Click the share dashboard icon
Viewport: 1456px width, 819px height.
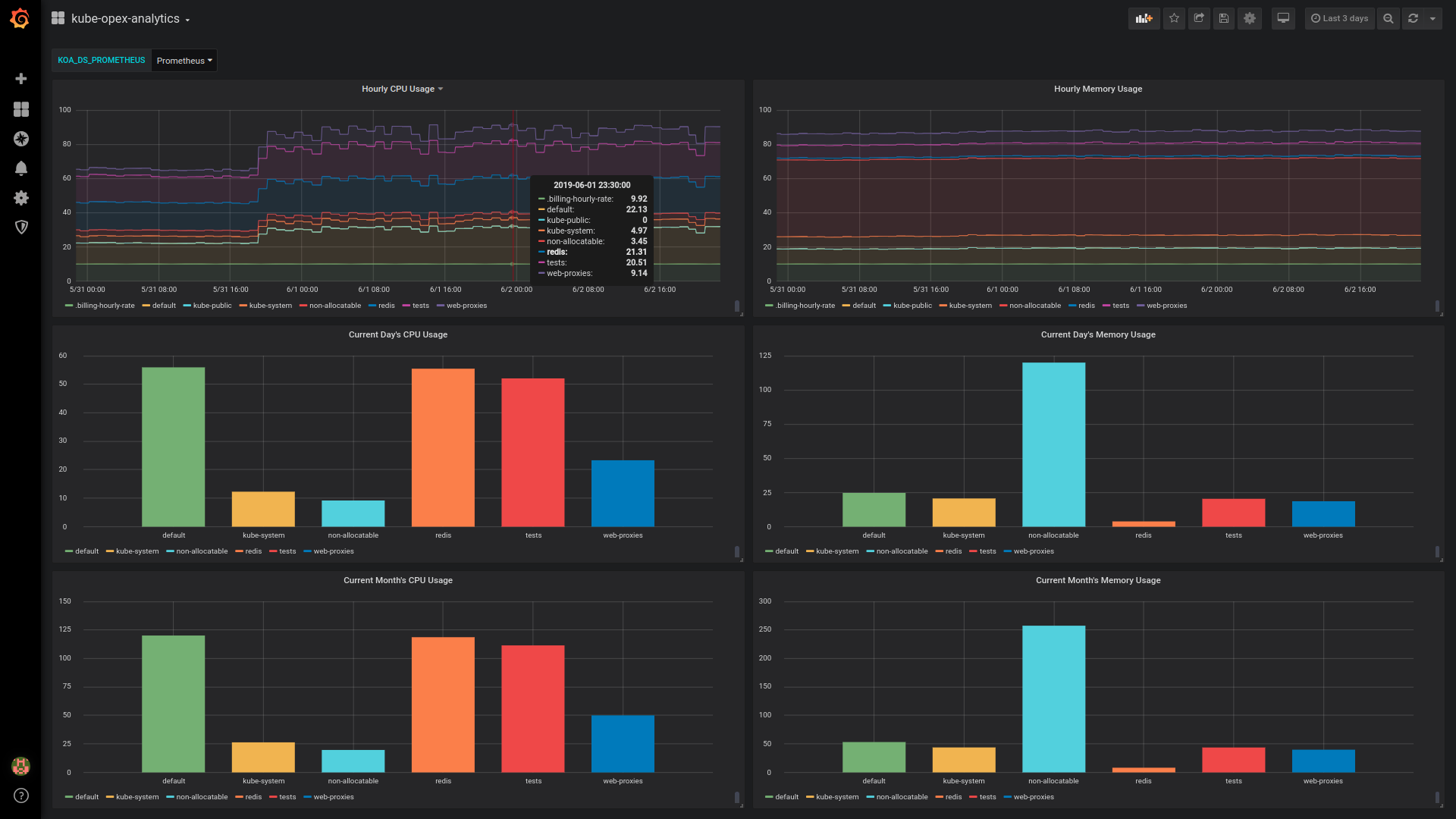[1199, 18]
